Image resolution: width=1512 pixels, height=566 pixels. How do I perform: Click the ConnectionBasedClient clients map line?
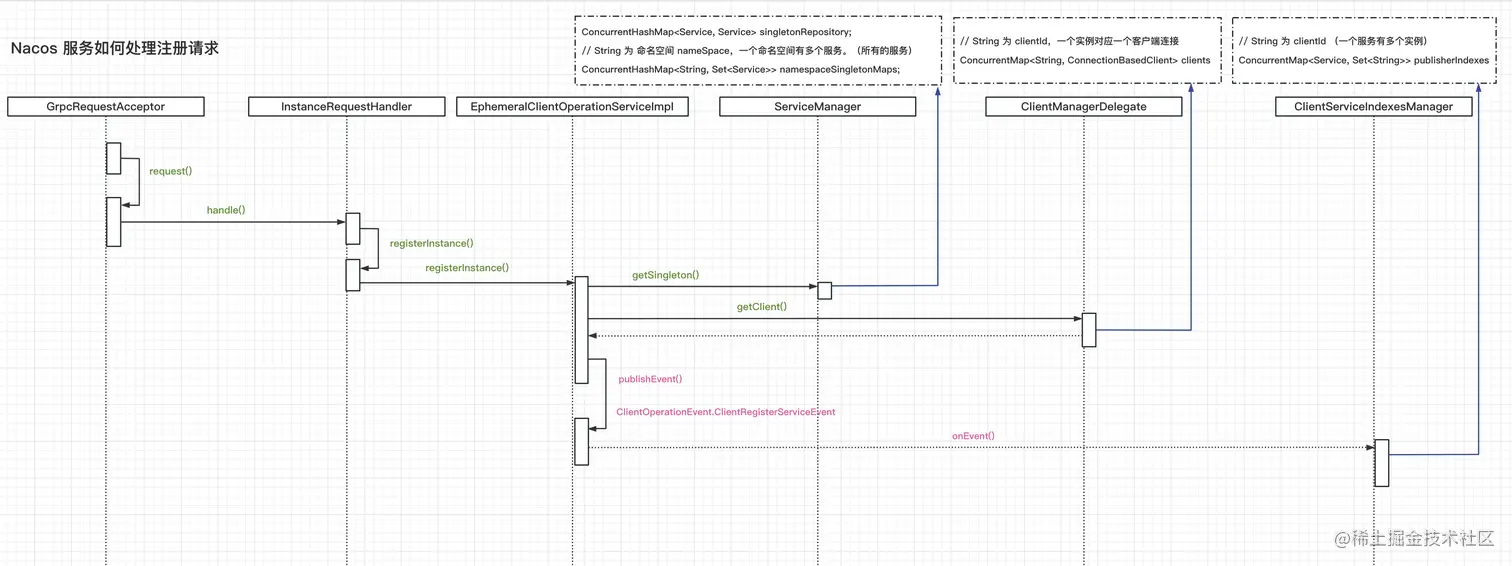pyautogui.click(x=1085, y=60)
